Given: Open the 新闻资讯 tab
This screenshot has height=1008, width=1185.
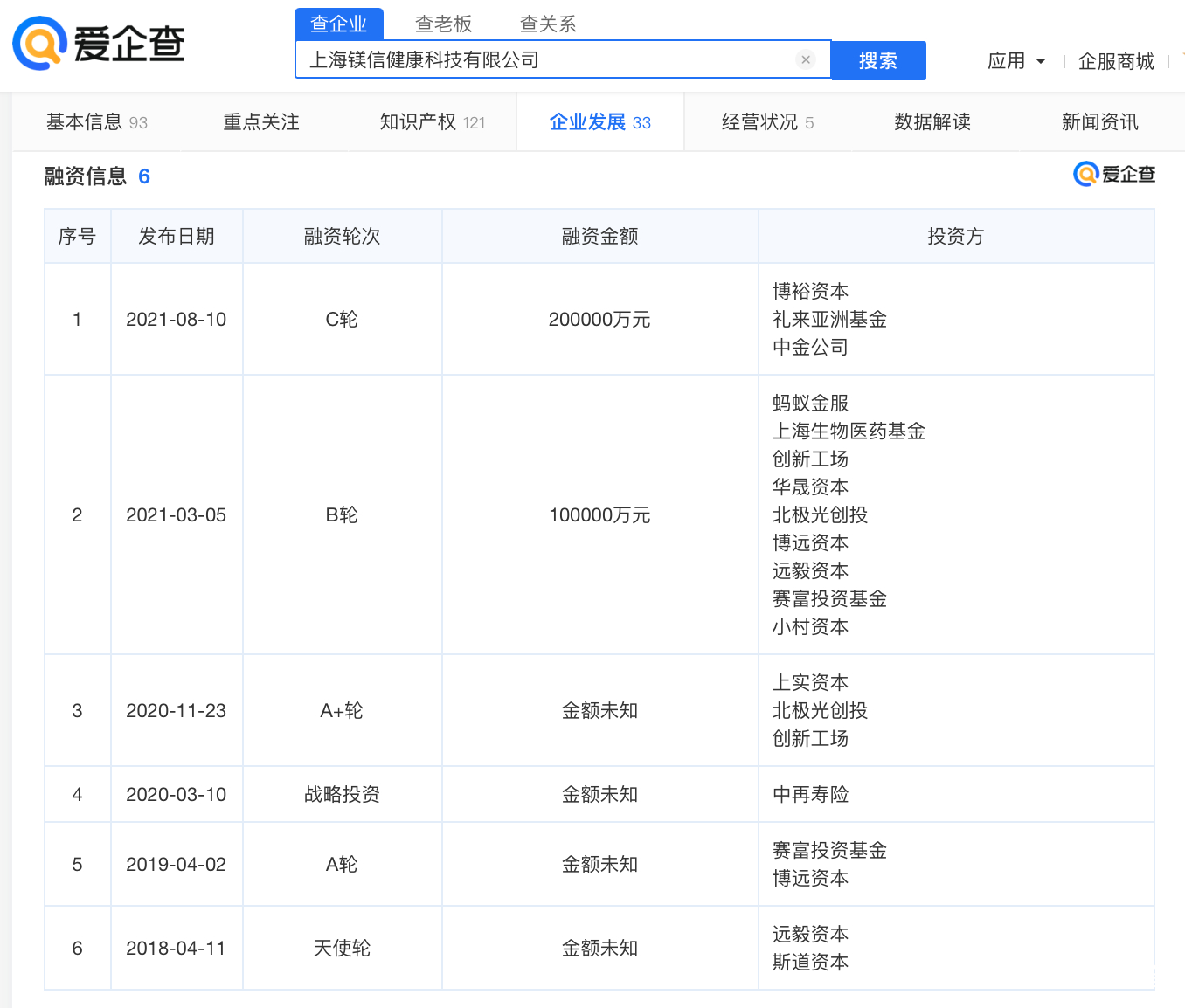Looking at the screenshot, I should [1100, 122].
